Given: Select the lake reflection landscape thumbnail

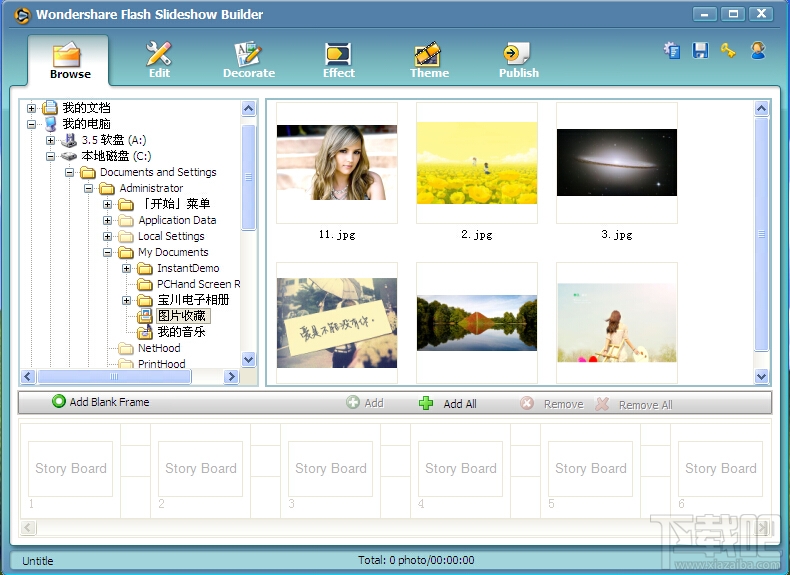Looking at the screenshot, I should click(477, 323).
